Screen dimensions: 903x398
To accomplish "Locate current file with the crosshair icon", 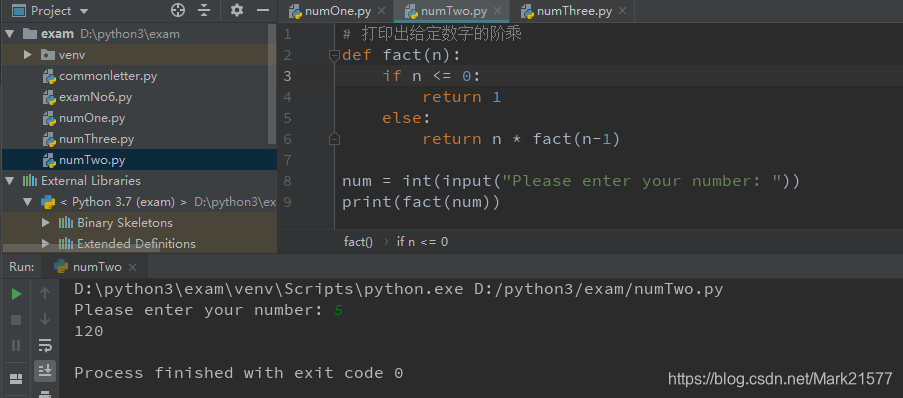I will coord(178,10).
